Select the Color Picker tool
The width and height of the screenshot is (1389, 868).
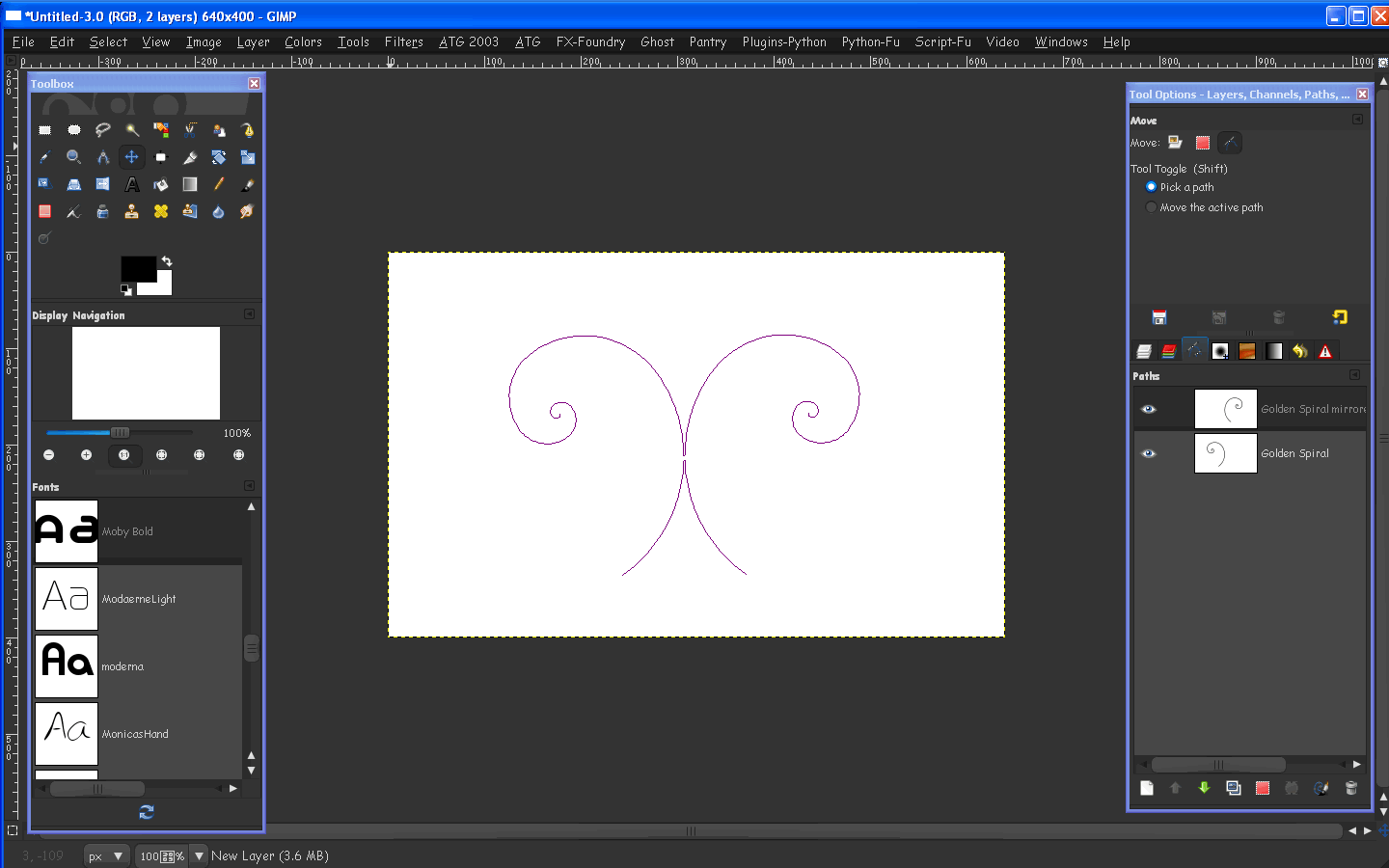tap(44, 156)
